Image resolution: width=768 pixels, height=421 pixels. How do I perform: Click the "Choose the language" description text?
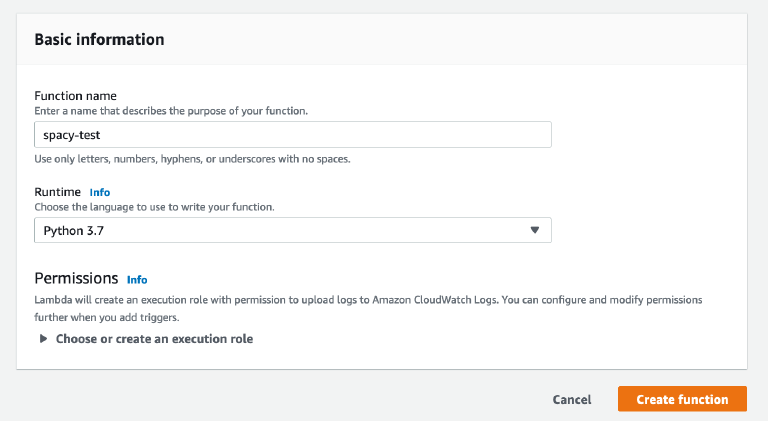154,207
